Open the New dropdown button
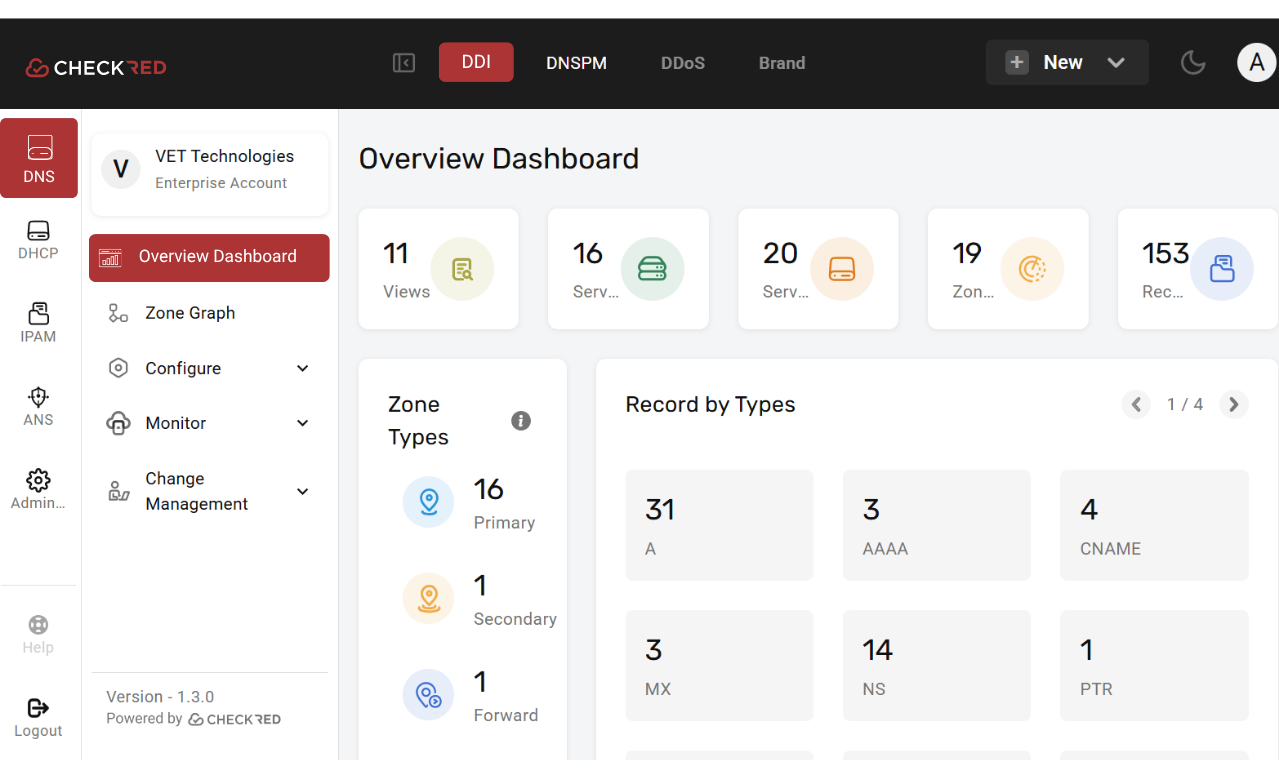The width and height of the screenshot is (1279, 779). pos(1066,63)
